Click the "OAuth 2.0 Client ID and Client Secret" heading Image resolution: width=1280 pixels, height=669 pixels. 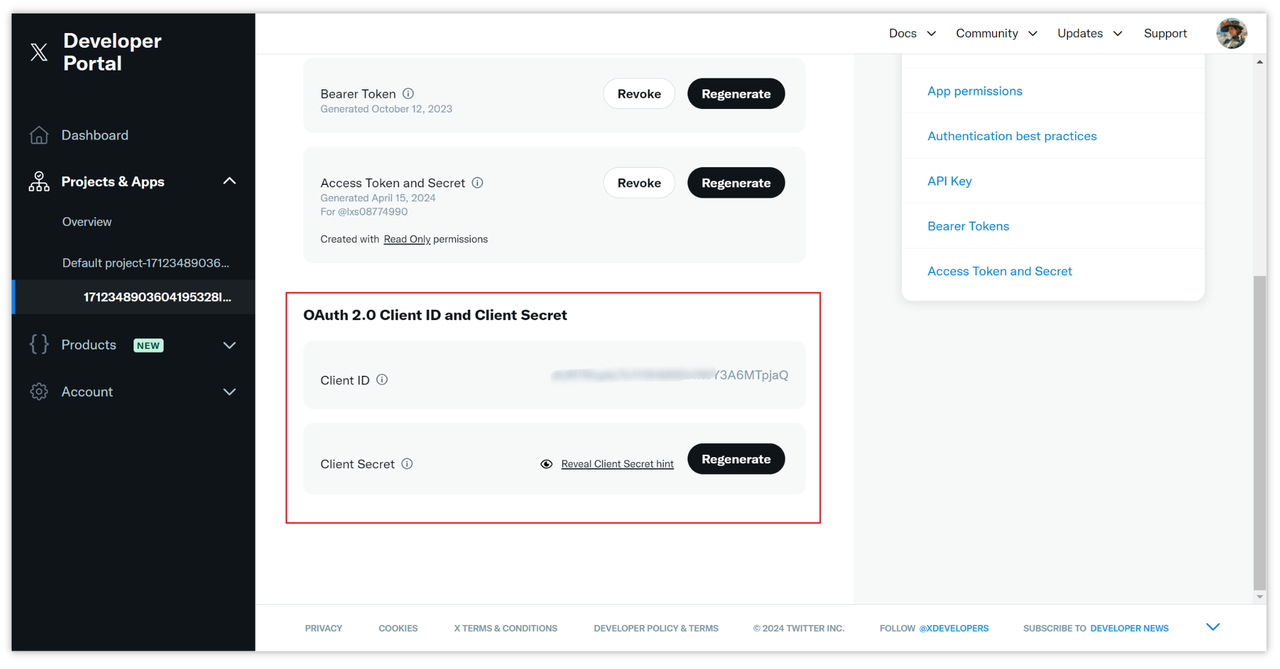(x=435, y=315)
